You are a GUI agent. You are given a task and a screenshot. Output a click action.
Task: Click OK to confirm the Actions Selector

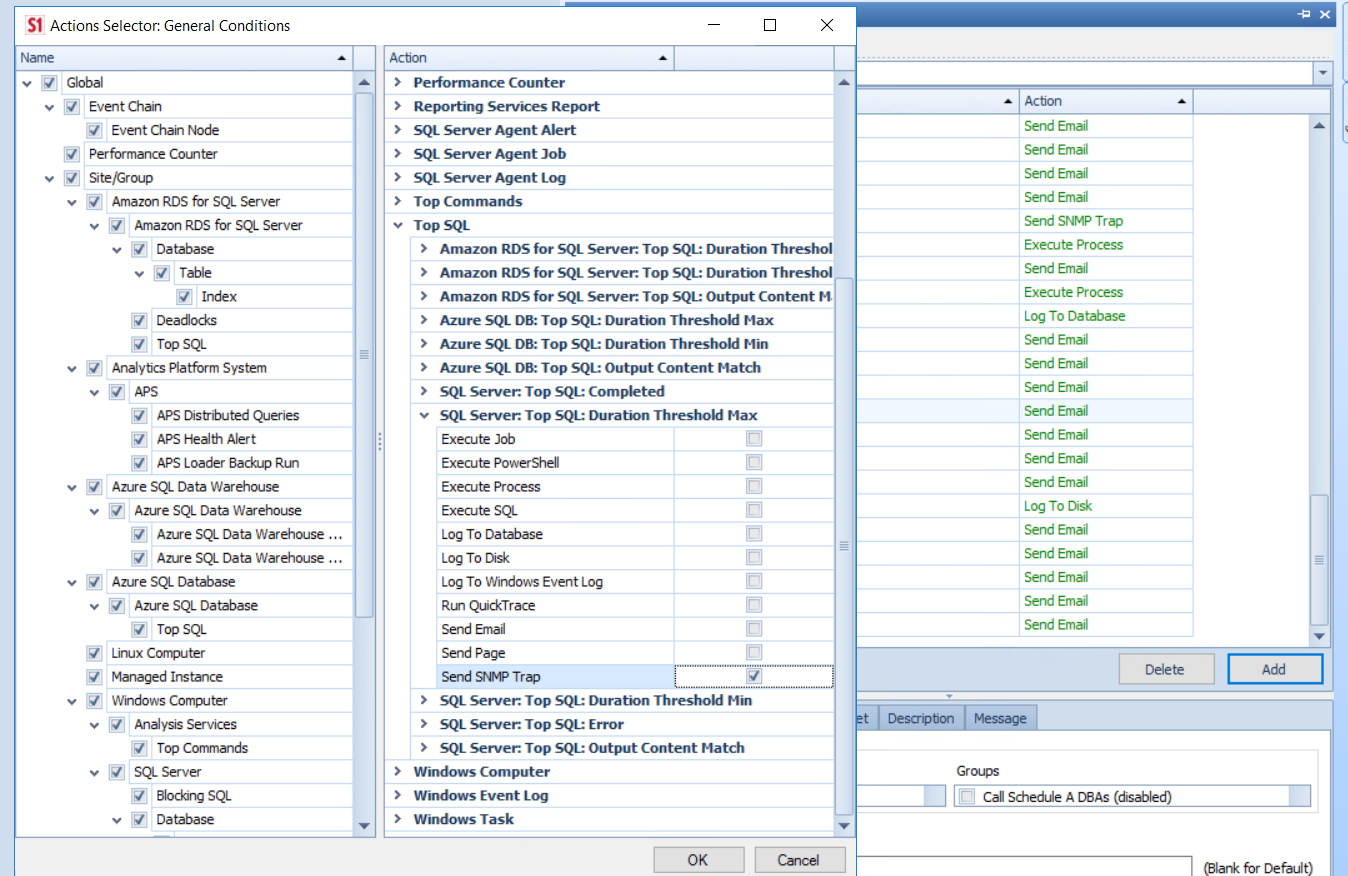tap(698, 860)
